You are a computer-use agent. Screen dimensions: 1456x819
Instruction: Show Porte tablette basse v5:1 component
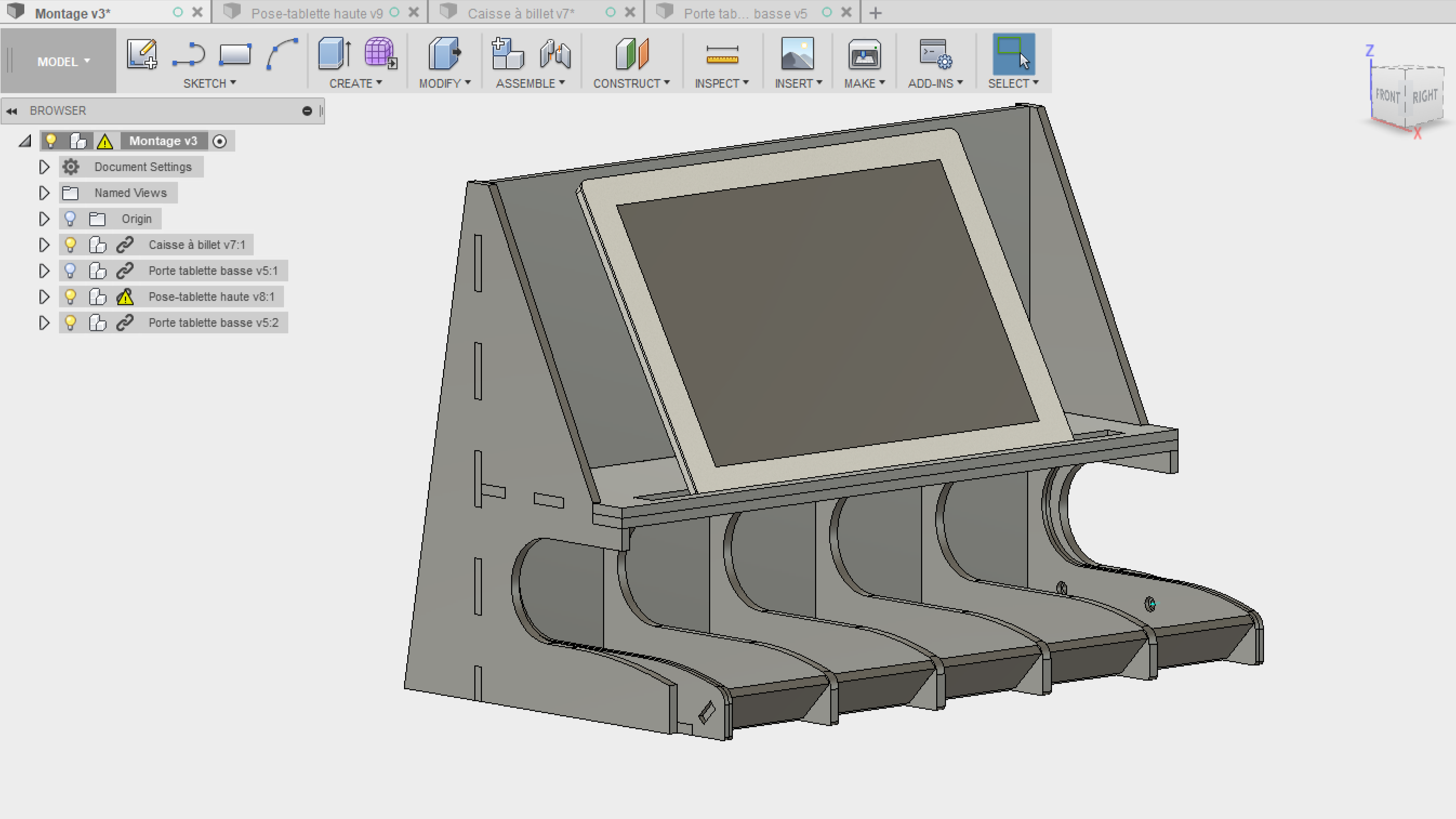pyautogui.click(x=71, y=270)
